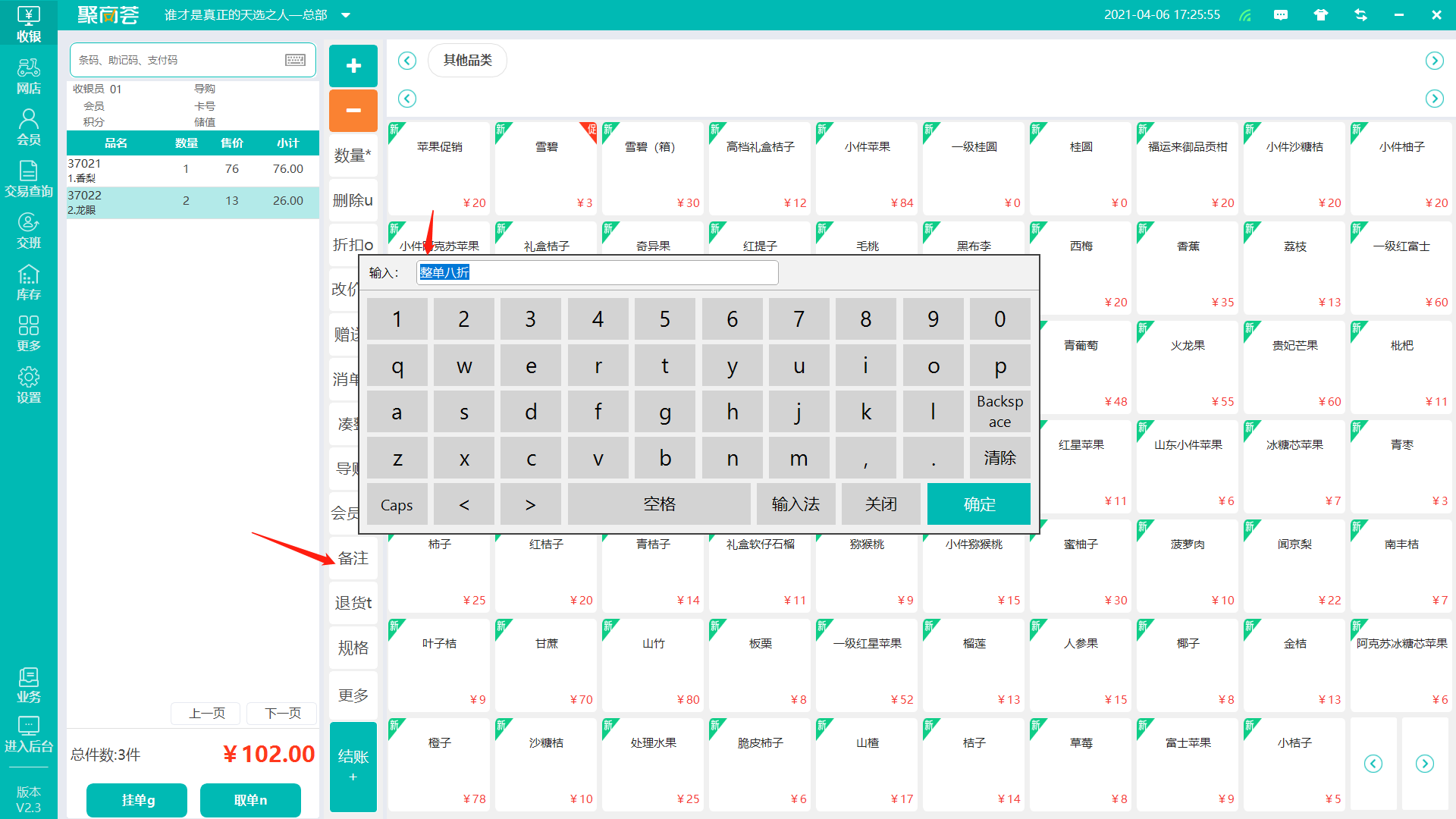This screenshot has width=1456, height=819.
Task: Click the 退货t return function
Action: pyautogui.click(x=353, y=603)
